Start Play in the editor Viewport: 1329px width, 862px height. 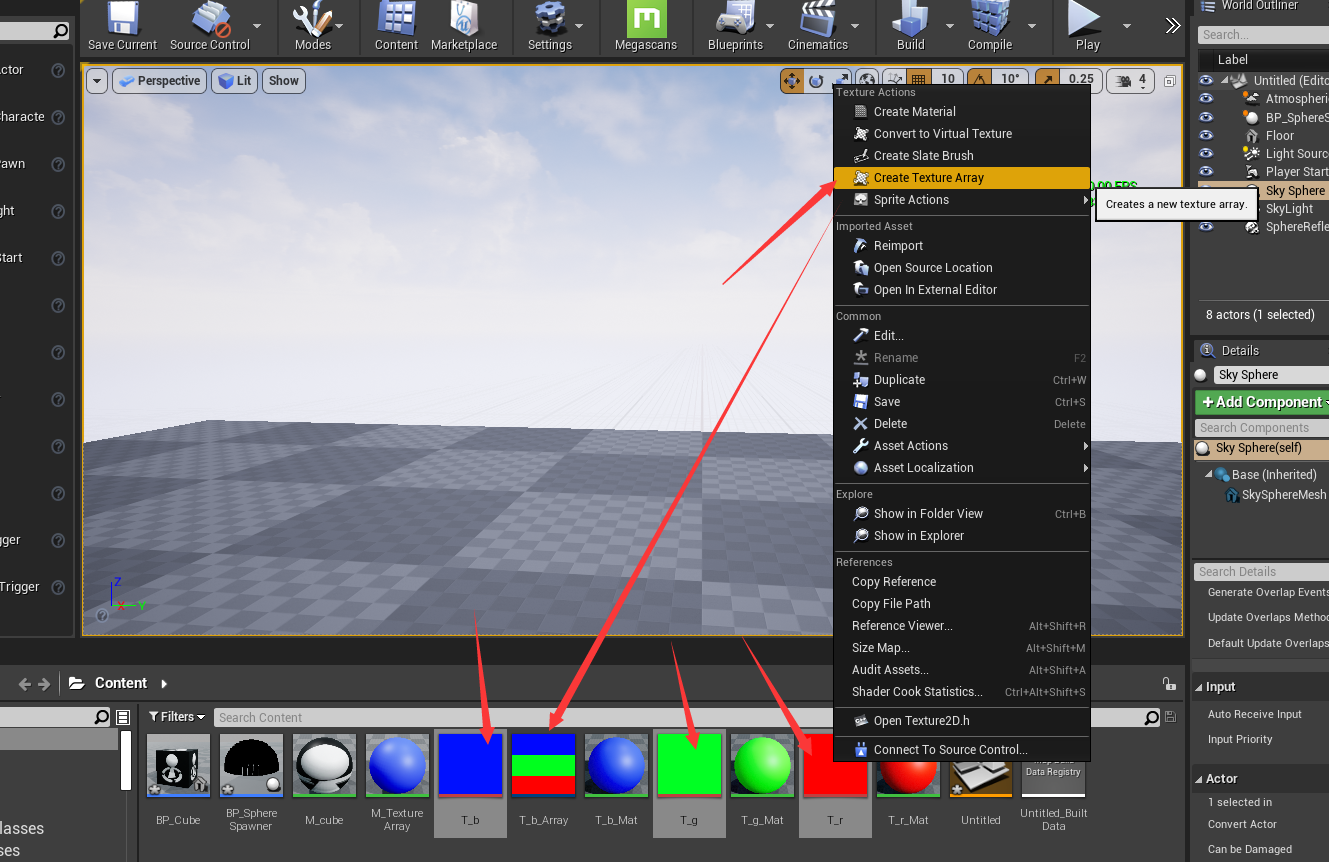[1087, 26]
